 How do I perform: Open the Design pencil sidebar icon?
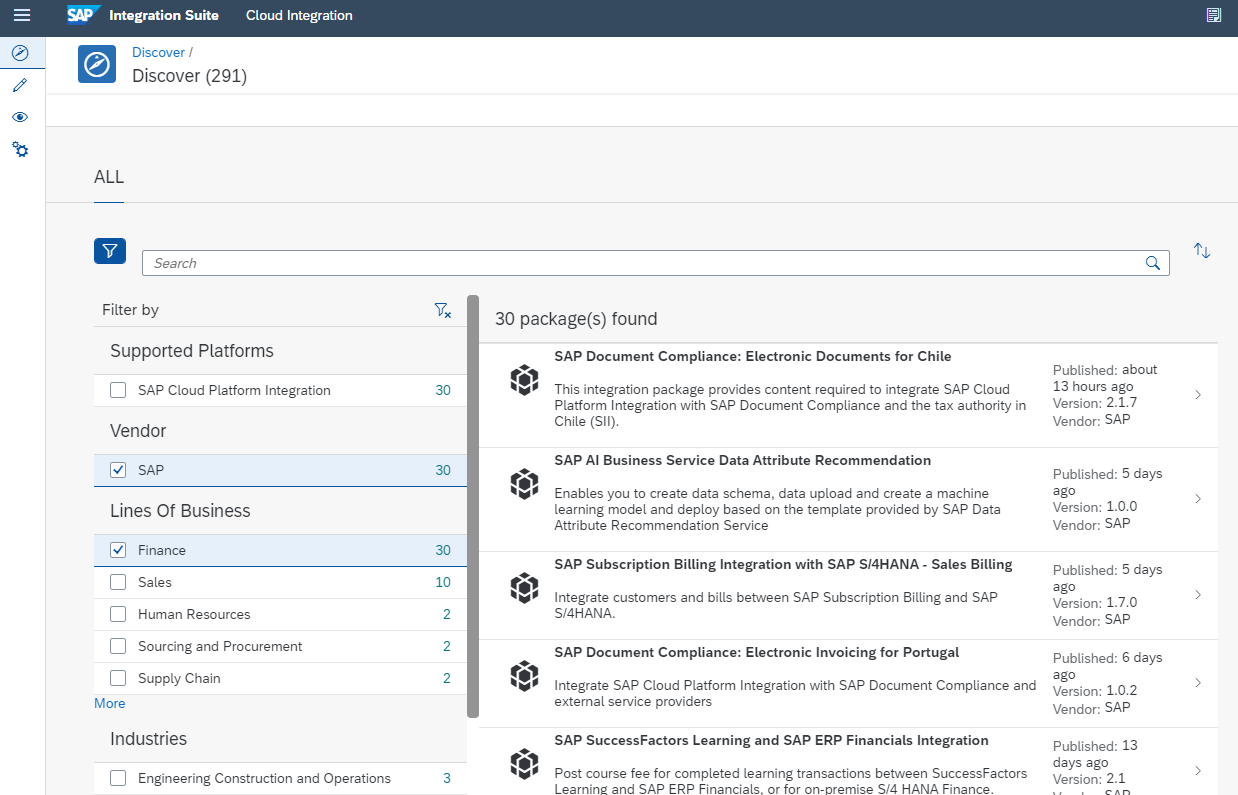point(20,86)
